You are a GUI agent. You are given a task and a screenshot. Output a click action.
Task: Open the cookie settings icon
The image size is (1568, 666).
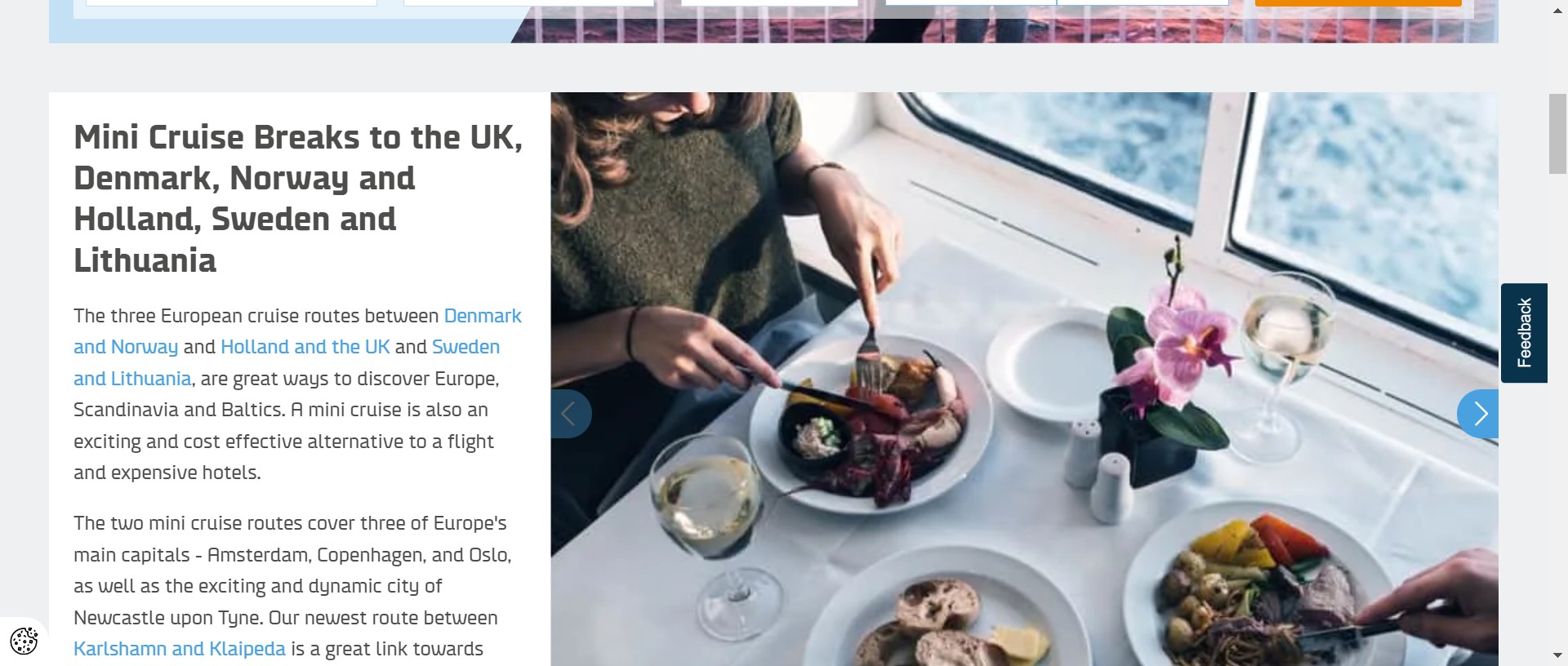pyautogui.click(x=24, y=641)
